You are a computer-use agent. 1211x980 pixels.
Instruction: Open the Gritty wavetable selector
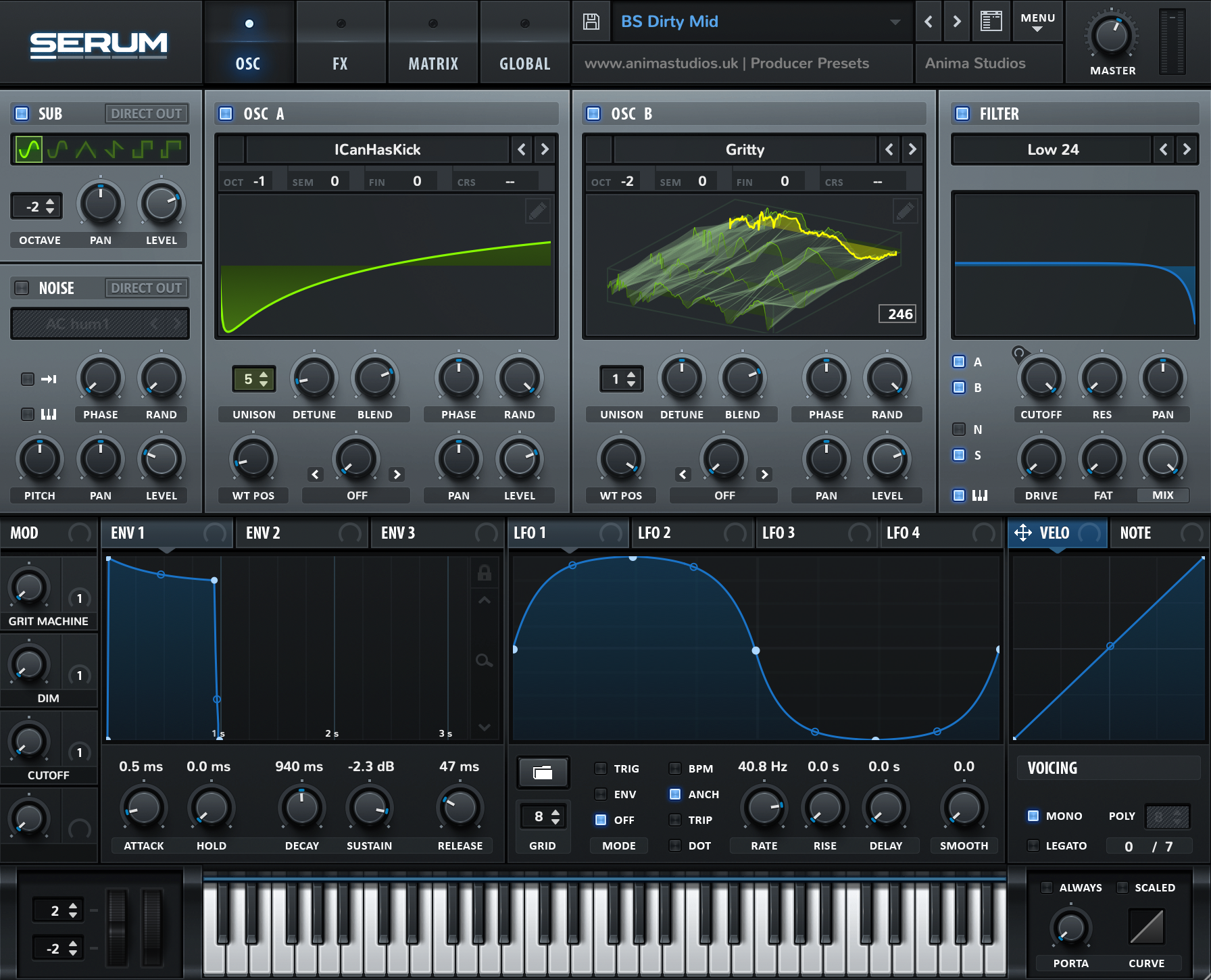[x=745, y=149]
